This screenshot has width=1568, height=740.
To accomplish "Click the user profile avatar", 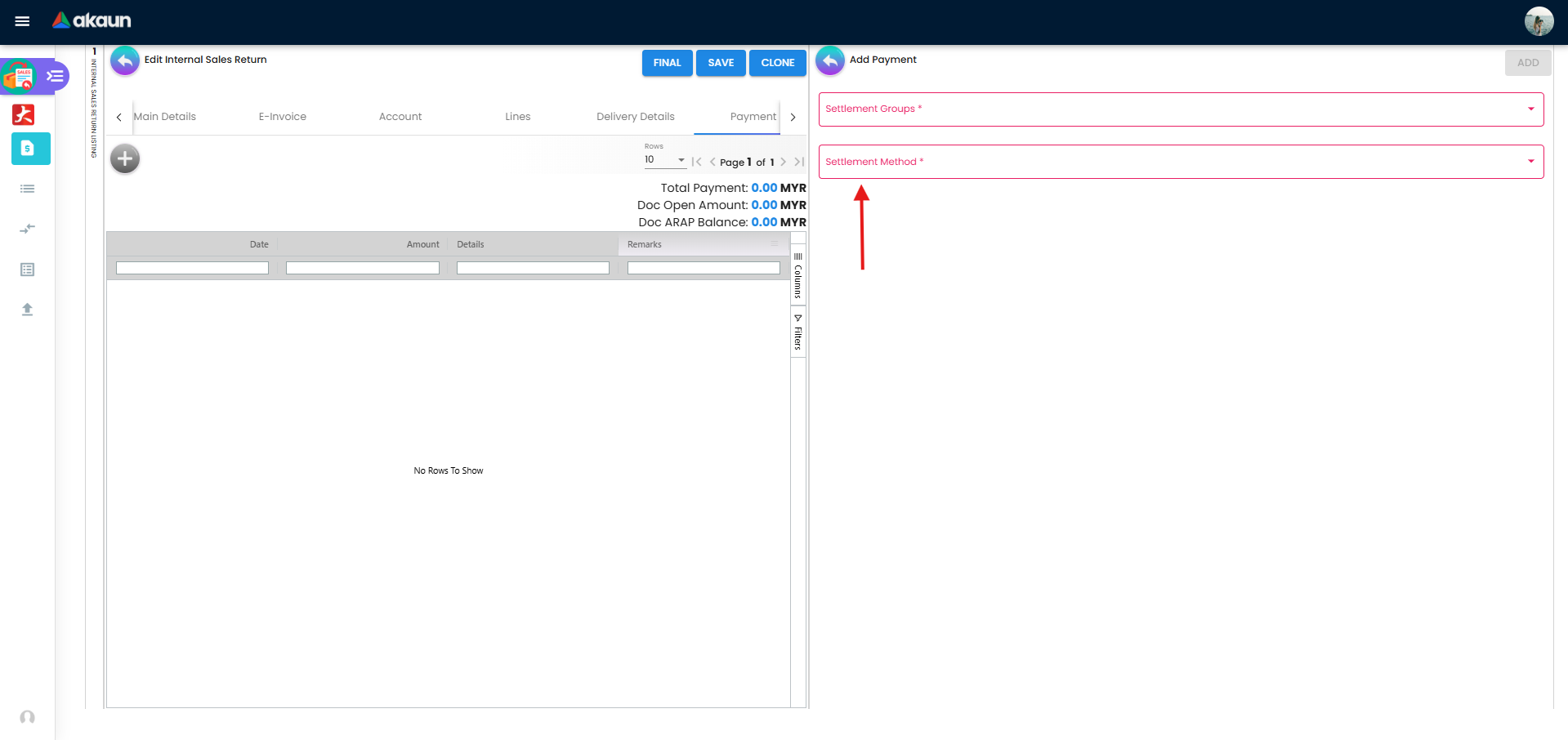I will pyautogui.click(x=1538, y=21).
